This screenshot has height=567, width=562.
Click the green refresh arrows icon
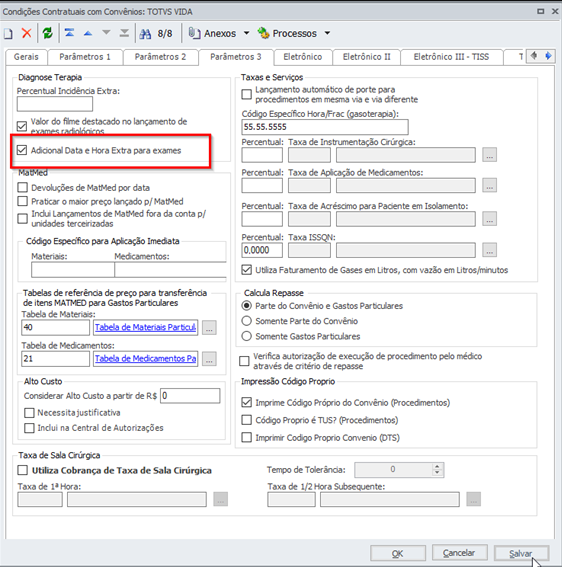(47, 33)
